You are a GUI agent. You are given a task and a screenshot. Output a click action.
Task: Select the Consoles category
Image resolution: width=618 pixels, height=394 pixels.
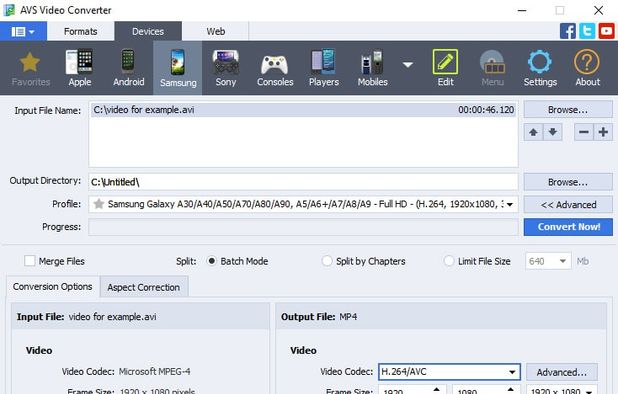[275, 69]
